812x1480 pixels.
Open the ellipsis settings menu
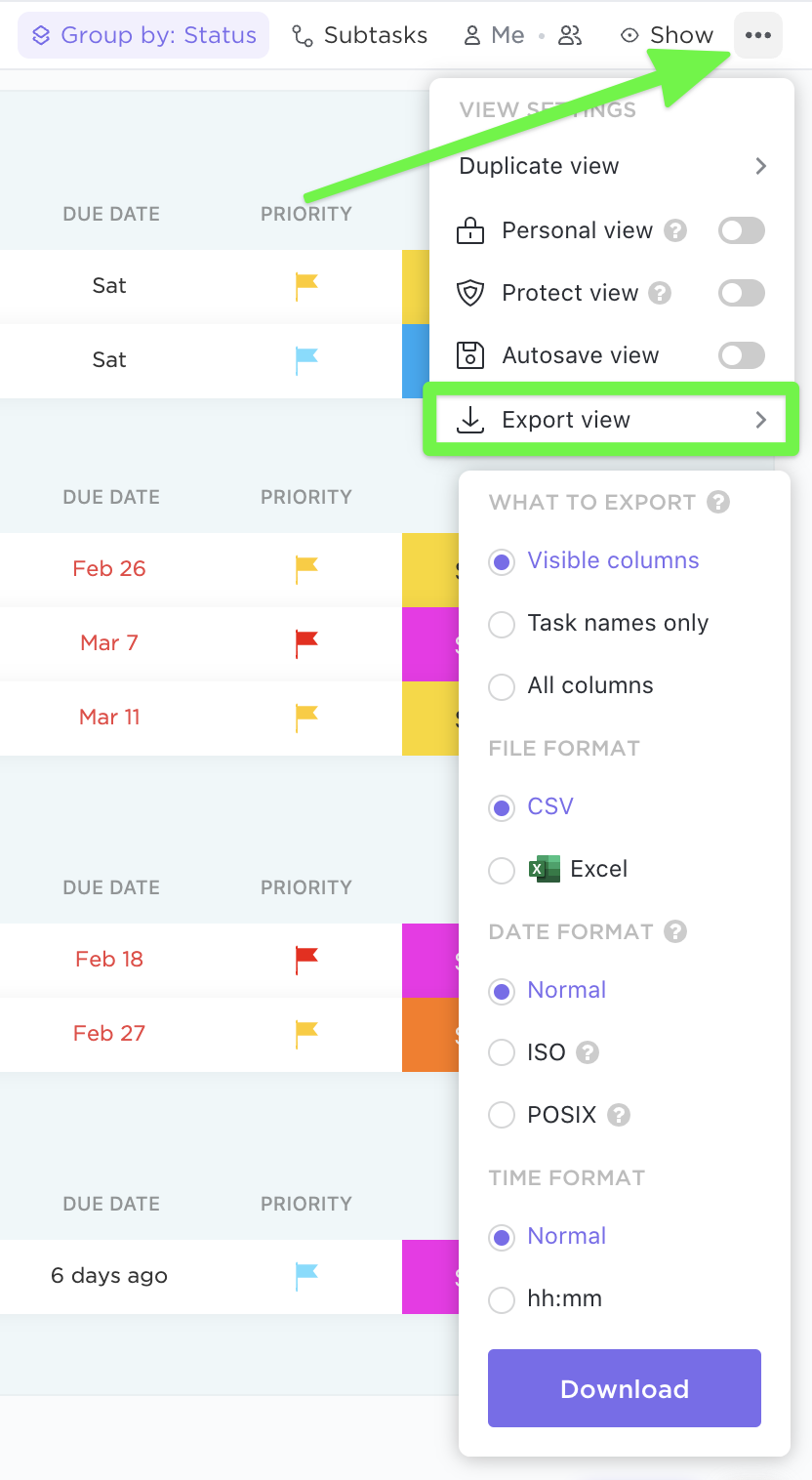(x=757, y=34)
